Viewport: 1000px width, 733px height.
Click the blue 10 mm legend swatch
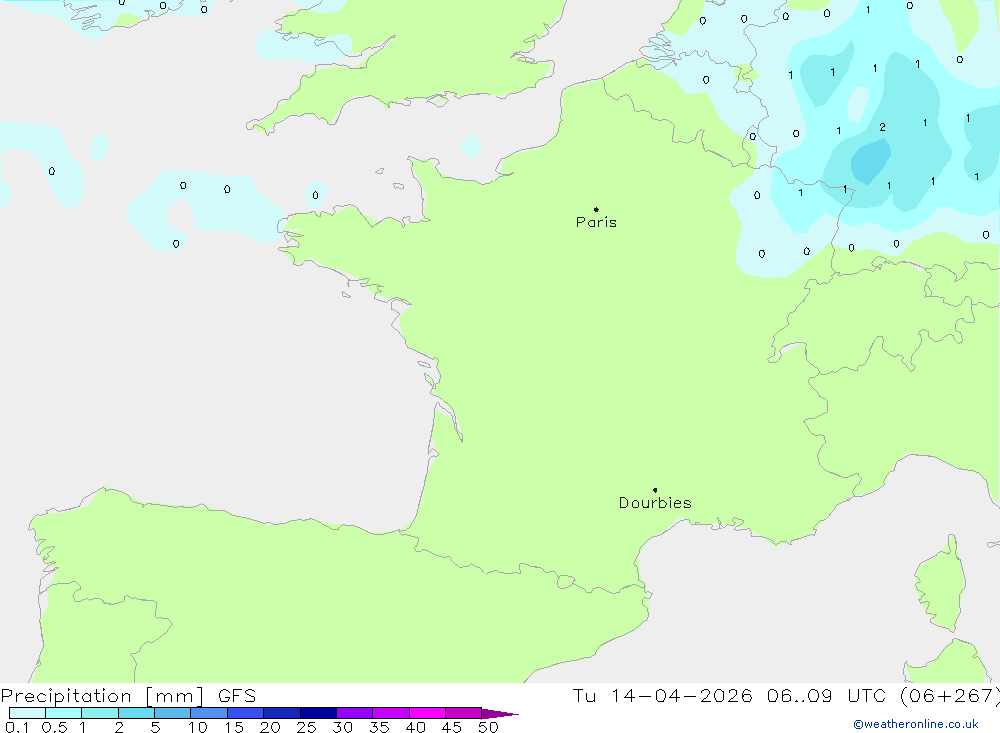[x=209, y=713]
